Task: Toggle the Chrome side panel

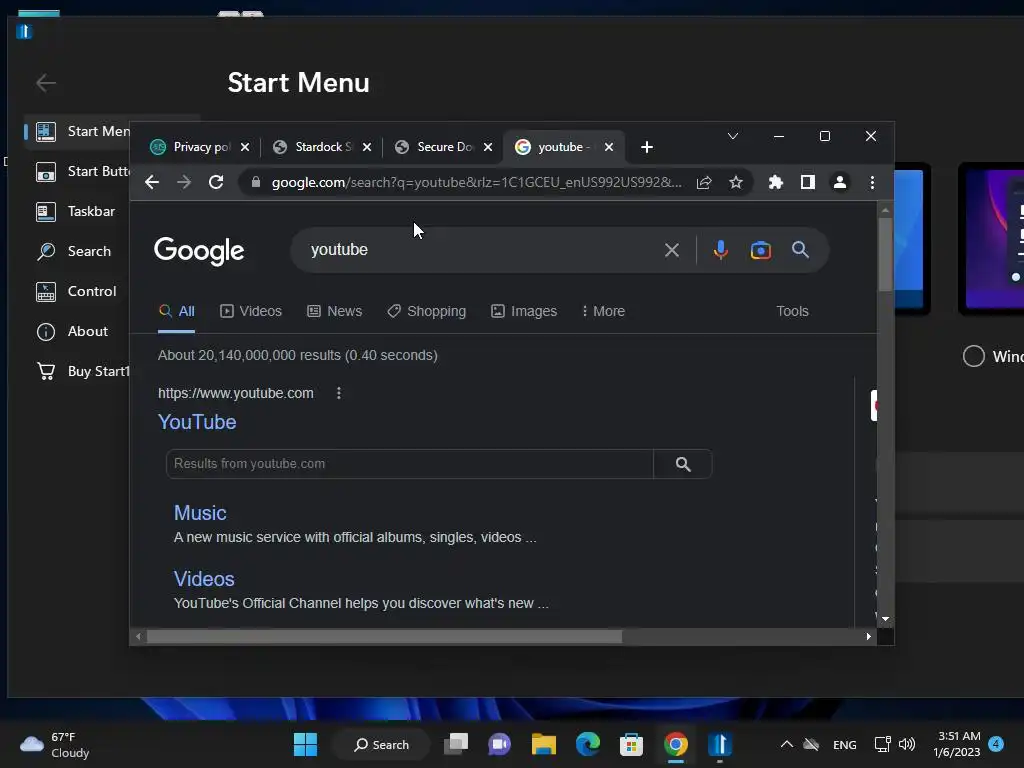Action: pyautogui.click(x=808, y=182)
